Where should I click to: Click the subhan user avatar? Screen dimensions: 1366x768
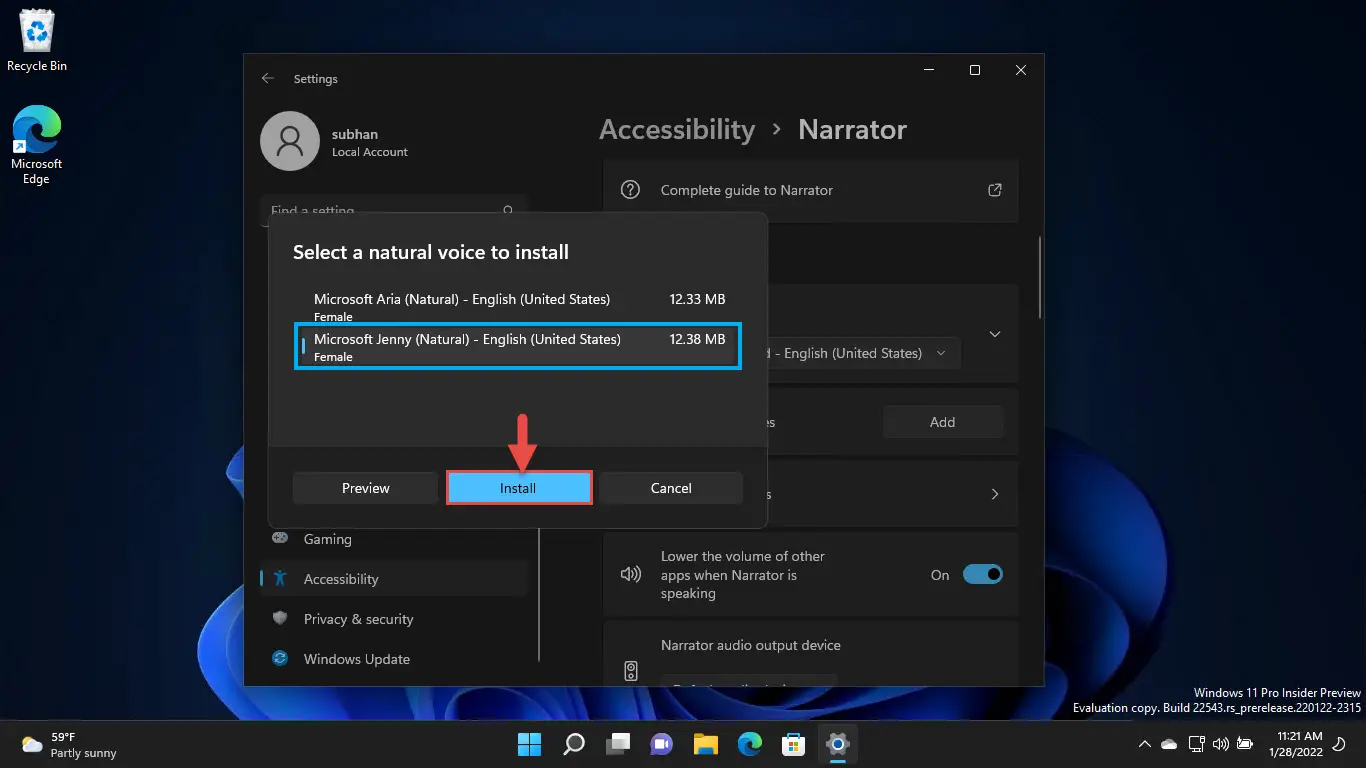click(290, 141)
